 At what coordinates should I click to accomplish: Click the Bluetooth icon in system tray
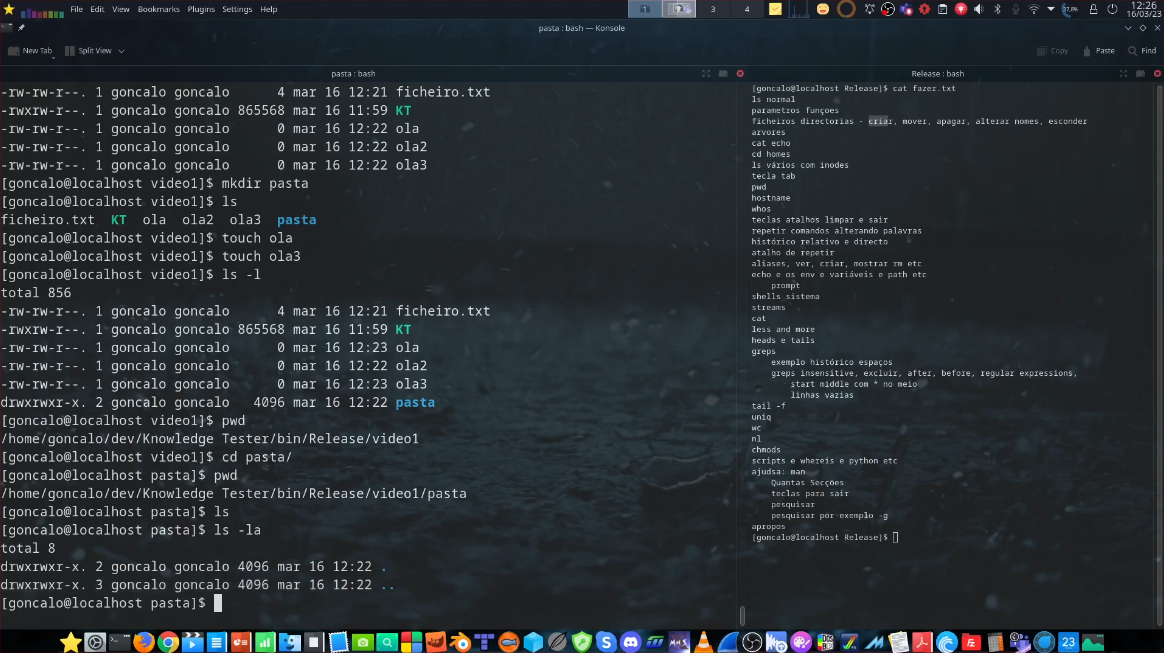point(997,9)
